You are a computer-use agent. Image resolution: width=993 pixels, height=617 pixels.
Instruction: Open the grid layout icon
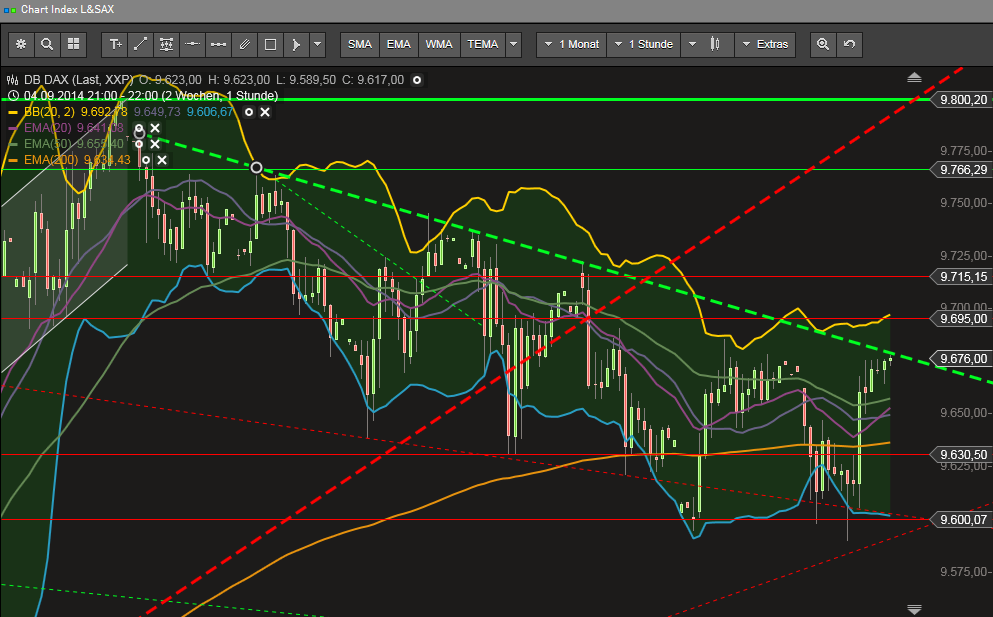pos(73,44)
